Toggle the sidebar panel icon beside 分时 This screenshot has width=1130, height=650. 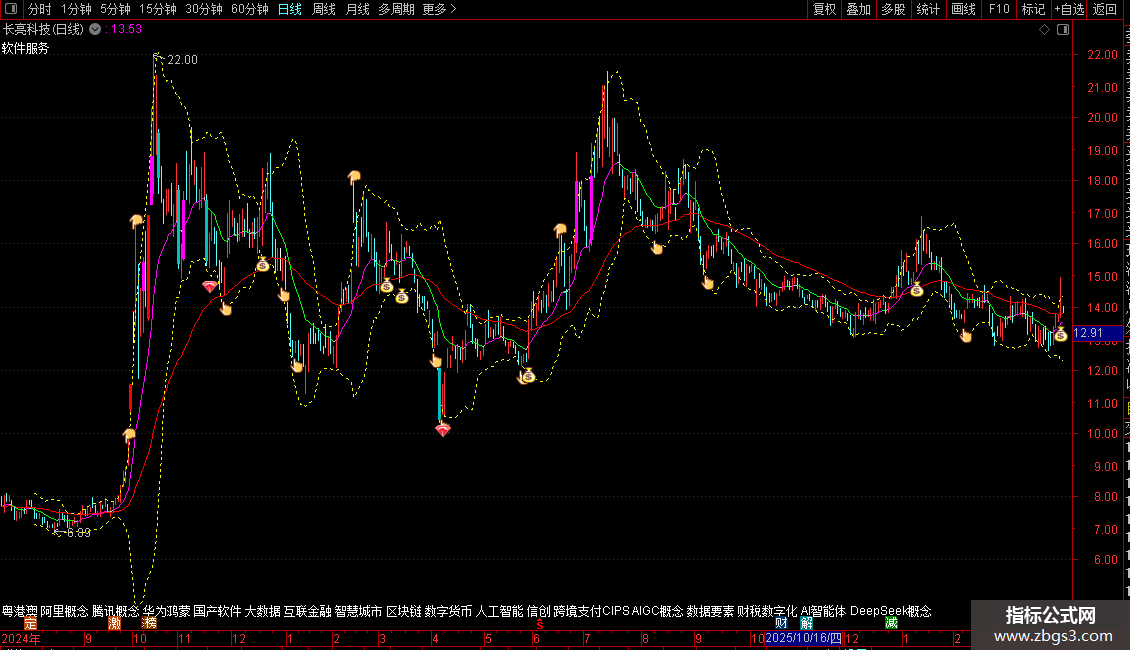11,9
